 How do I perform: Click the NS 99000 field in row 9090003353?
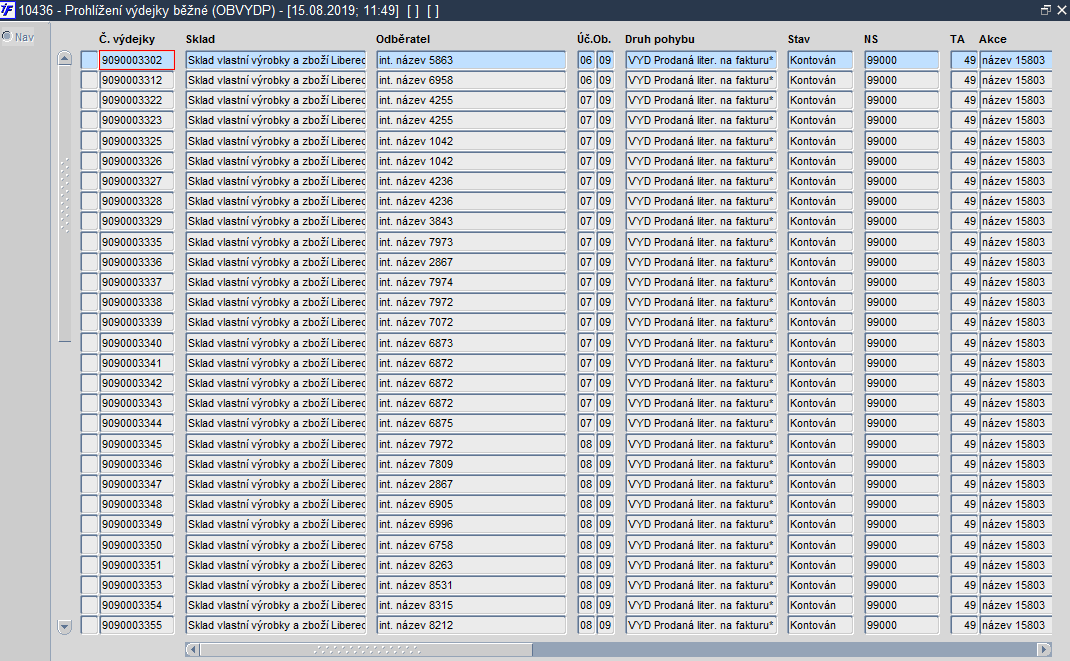[901, 585]
